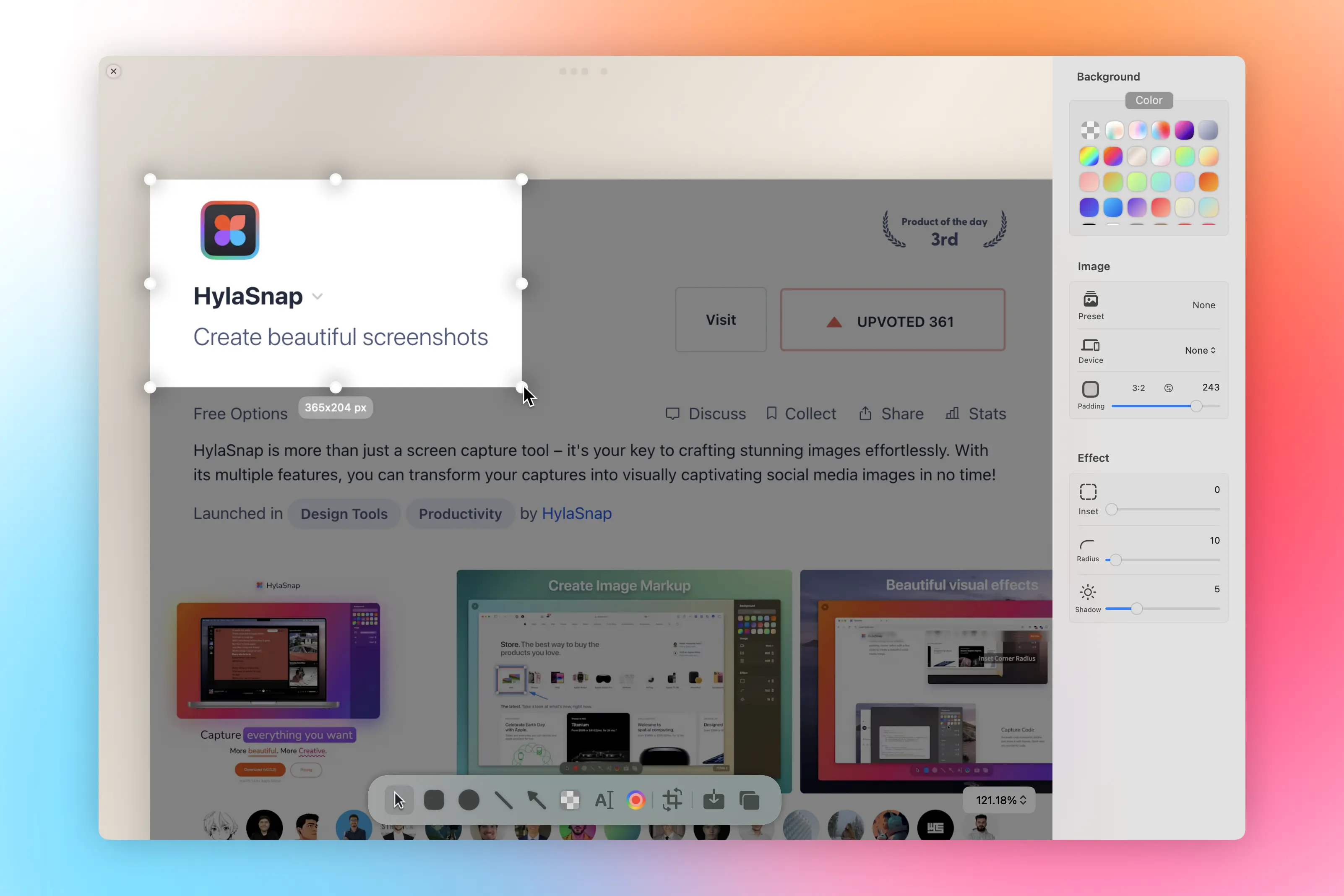This screenshot has height=896, width=1344.
Task: Toggle the padding aspect ratio lock icon
Action: pos(1169,388)
